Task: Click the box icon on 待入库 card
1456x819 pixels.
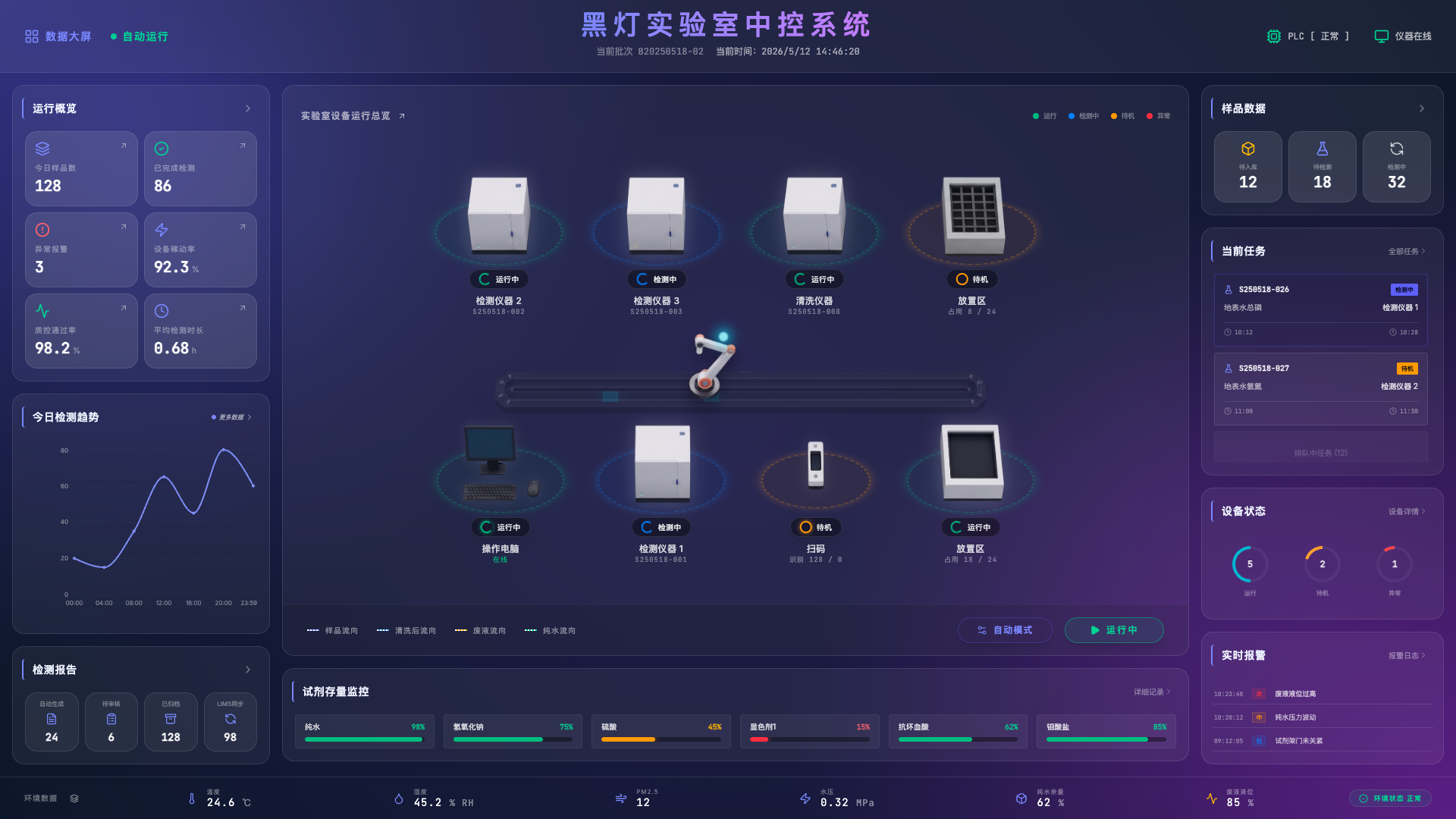Action: coord(1248,149)
